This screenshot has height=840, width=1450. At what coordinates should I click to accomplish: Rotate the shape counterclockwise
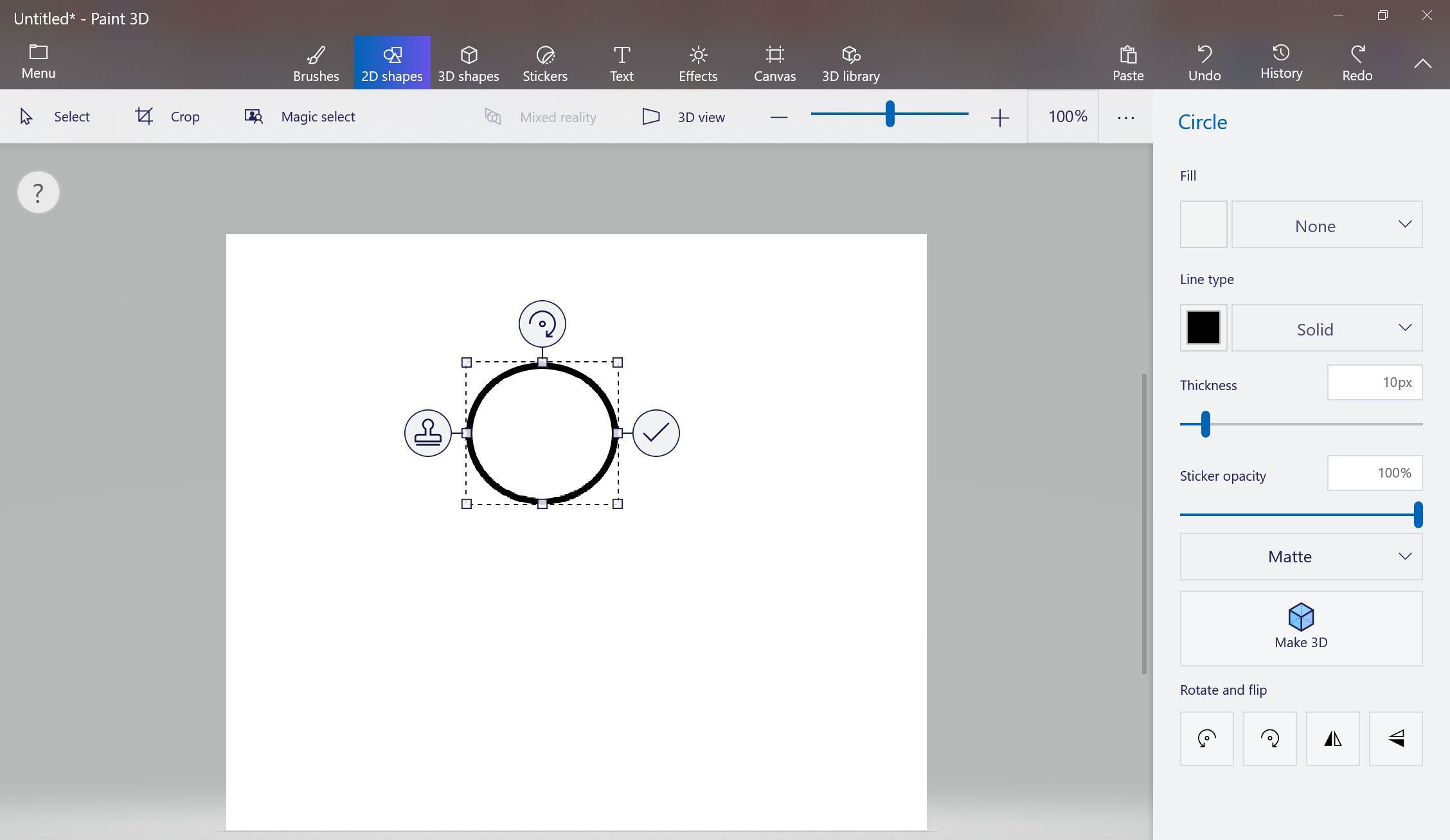click(1206, 738)
